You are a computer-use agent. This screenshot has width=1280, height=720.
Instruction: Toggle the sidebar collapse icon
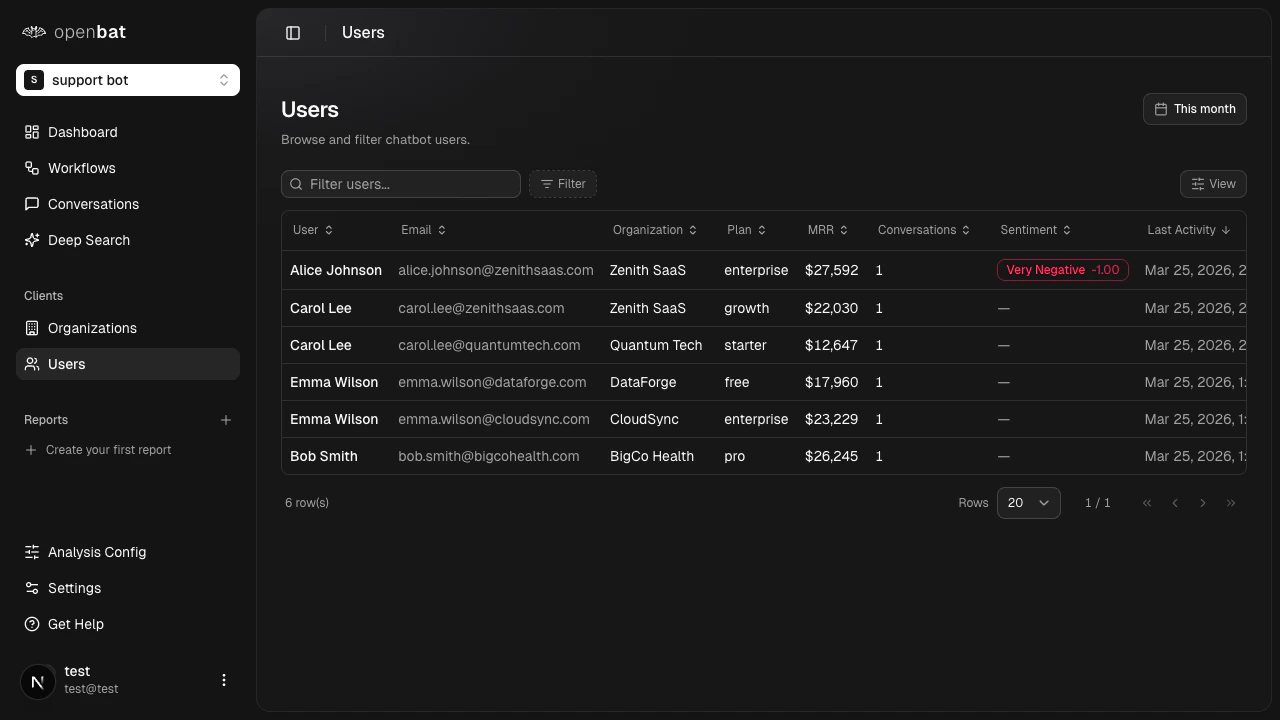(x=293, y=32)
